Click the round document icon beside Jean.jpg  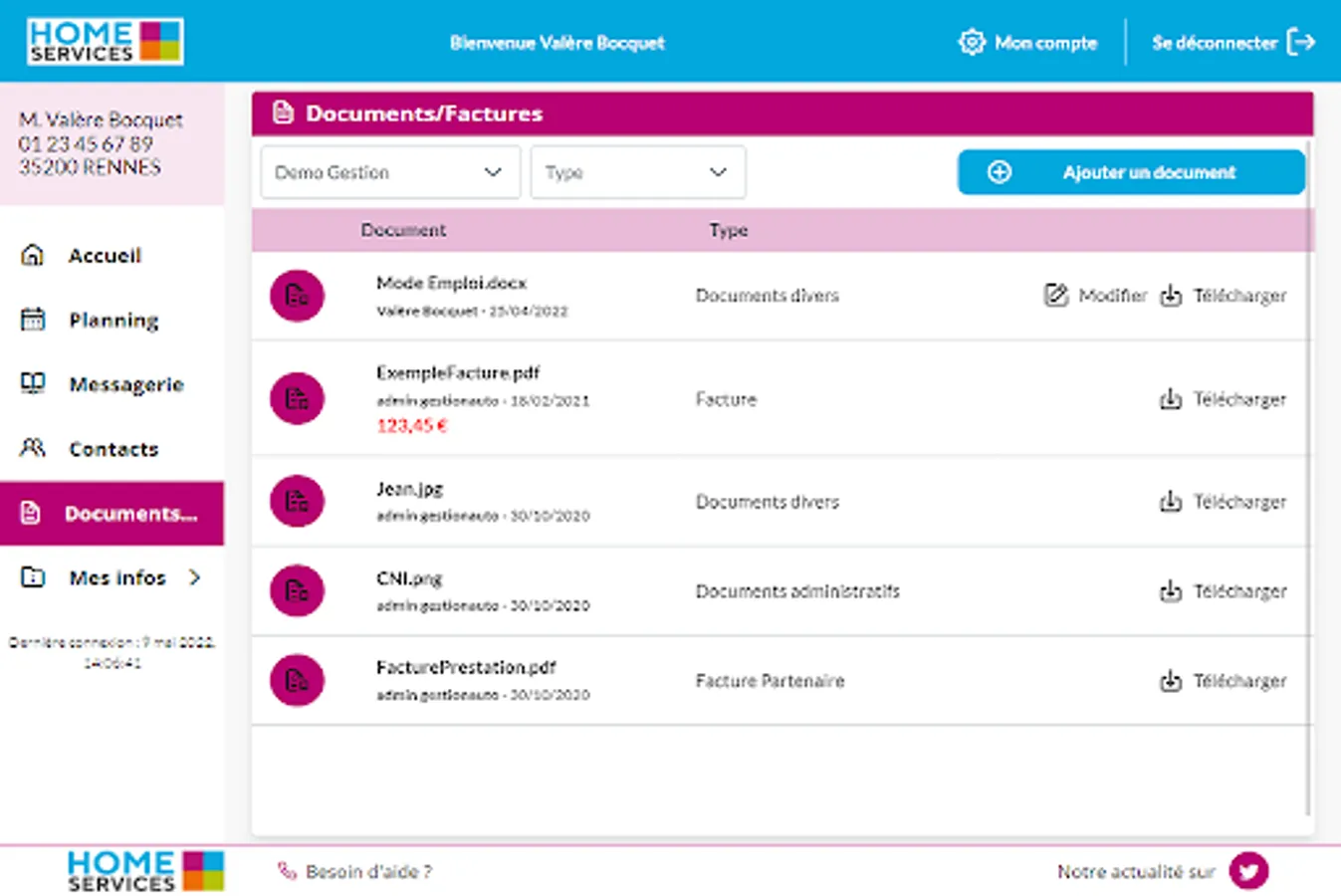click(x=297, y=501)
